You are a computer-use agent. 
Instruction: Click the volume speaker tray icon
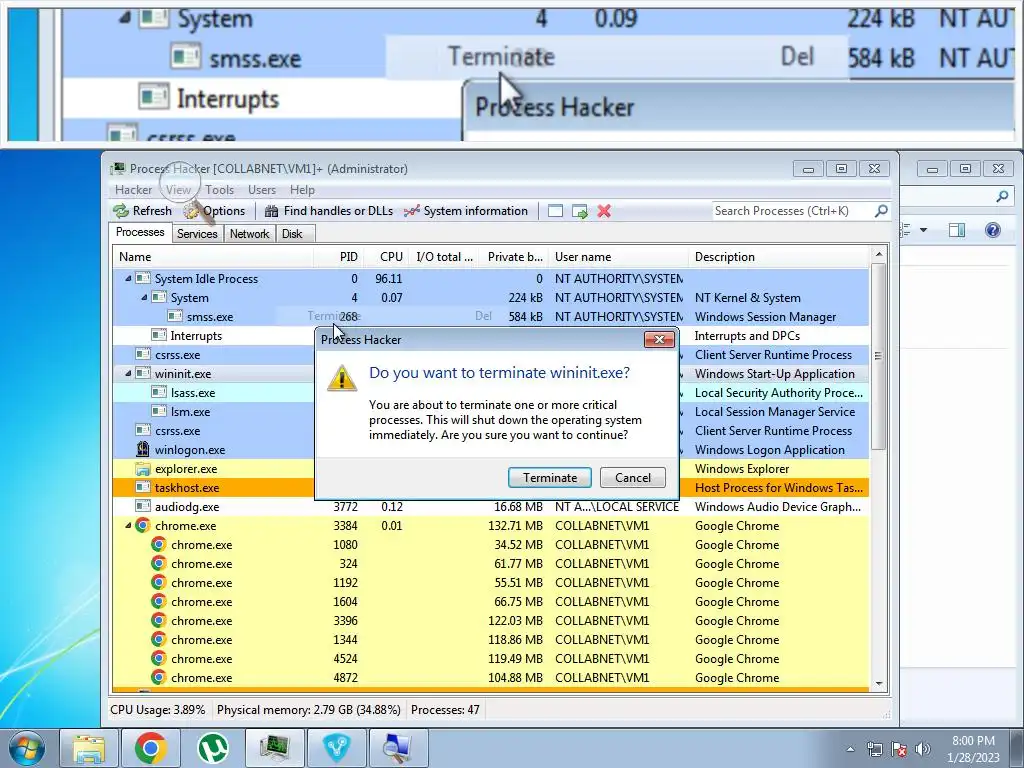click(x=923, y=749)
